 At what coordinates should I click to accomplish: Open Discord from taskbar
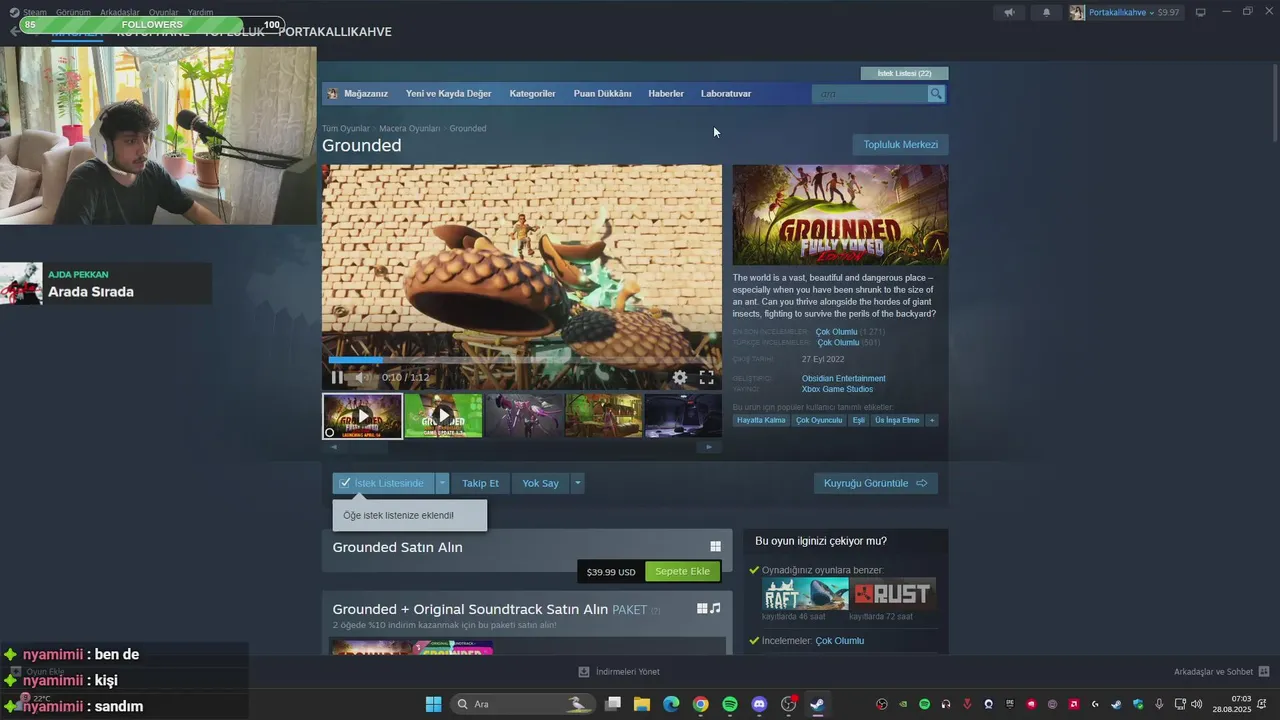[x=759, y=704]
